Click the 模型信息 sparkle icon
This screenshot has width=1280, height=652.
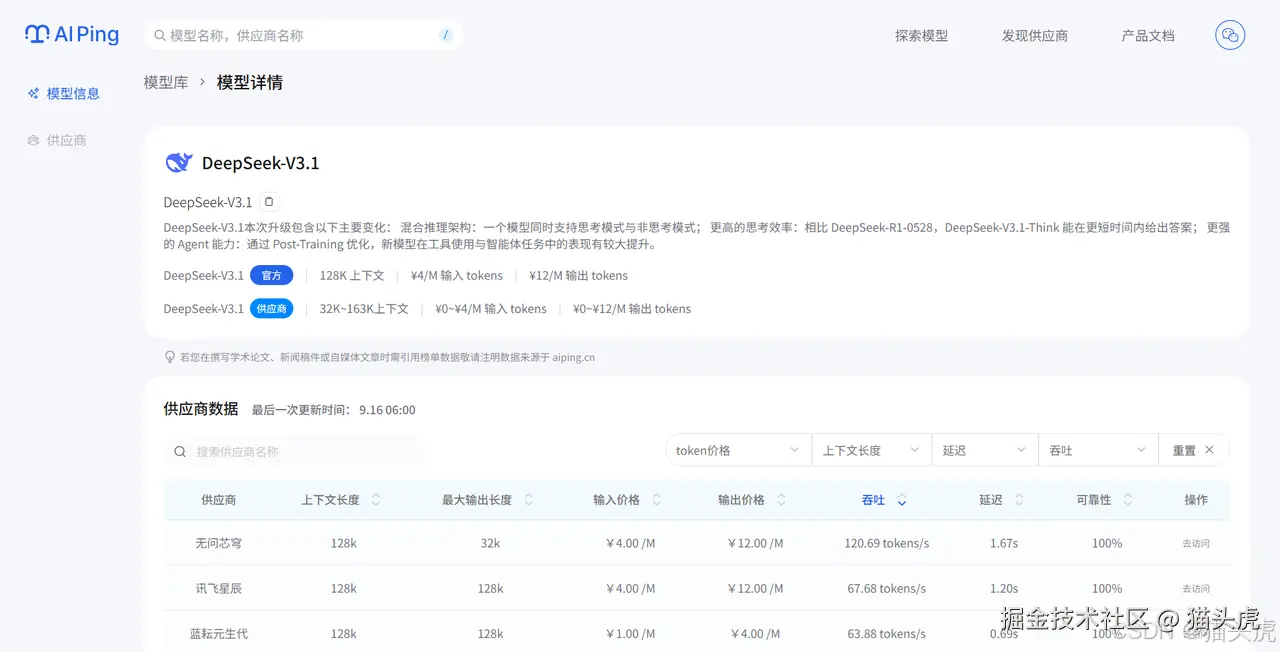[x=33, y=94]
